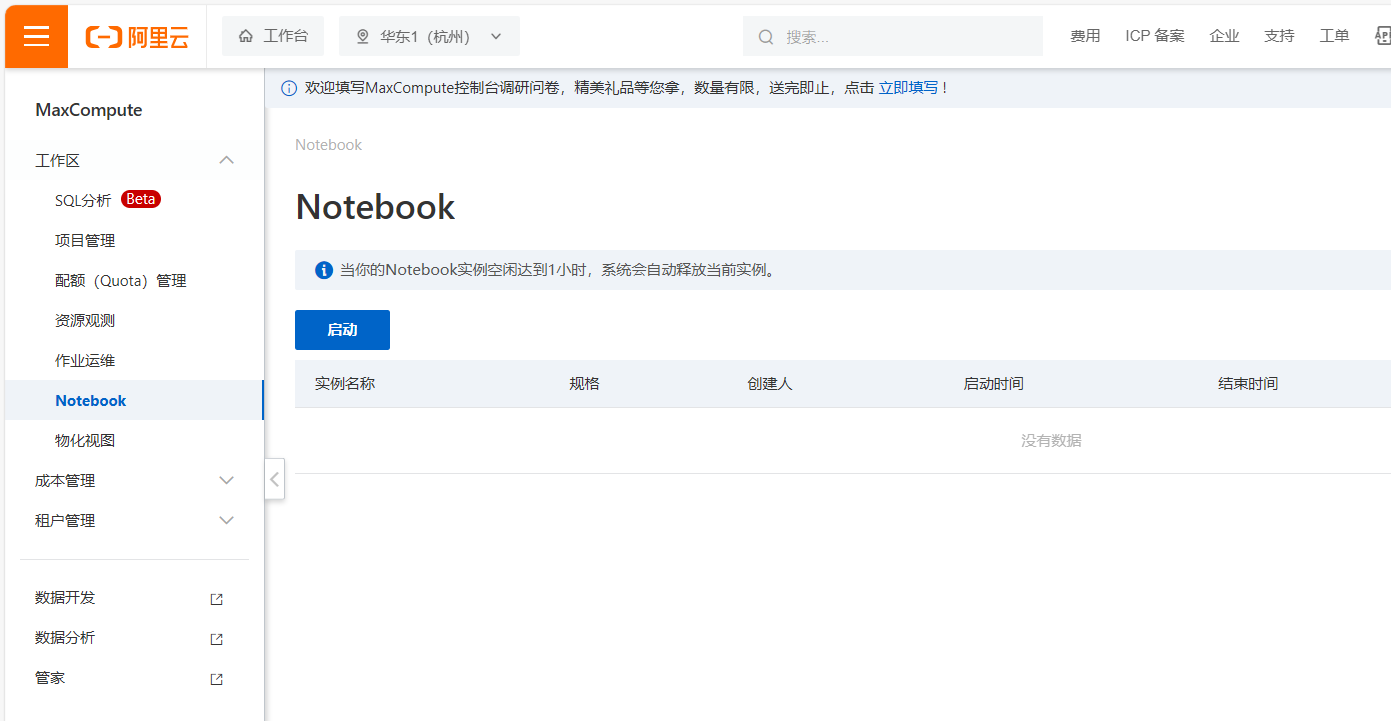Screen dimensions: 1391x721
Task: Open ICP 备案 in the top bar
Action: coord(1155,36)
